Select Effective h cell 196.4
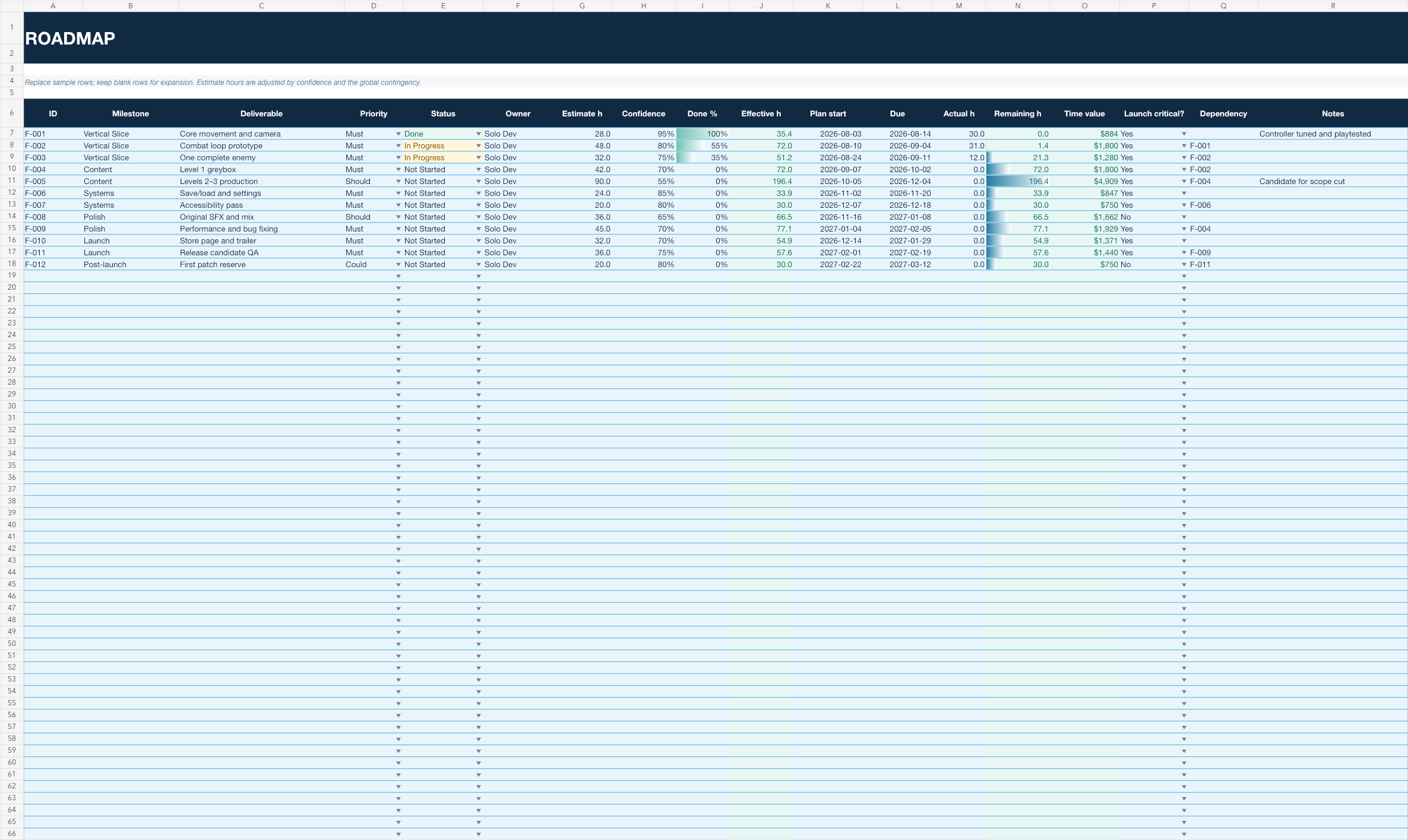Image resolution: width=1408 pixels, height=840 pixels. pos(761,182)
